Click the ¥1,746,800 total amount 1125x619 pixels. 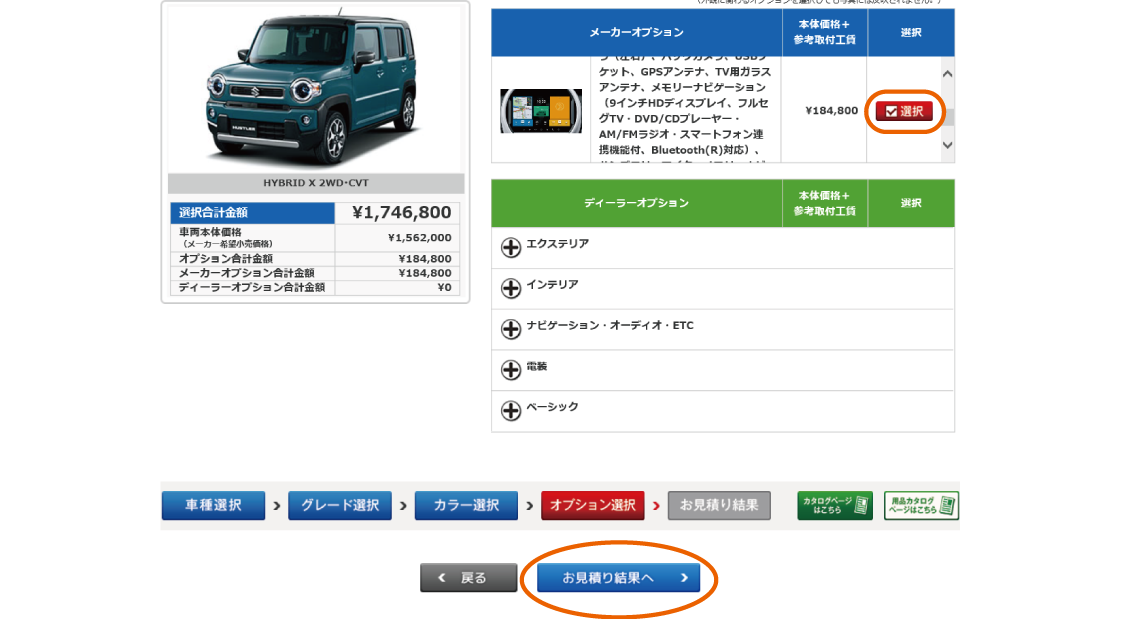[402, 212]
